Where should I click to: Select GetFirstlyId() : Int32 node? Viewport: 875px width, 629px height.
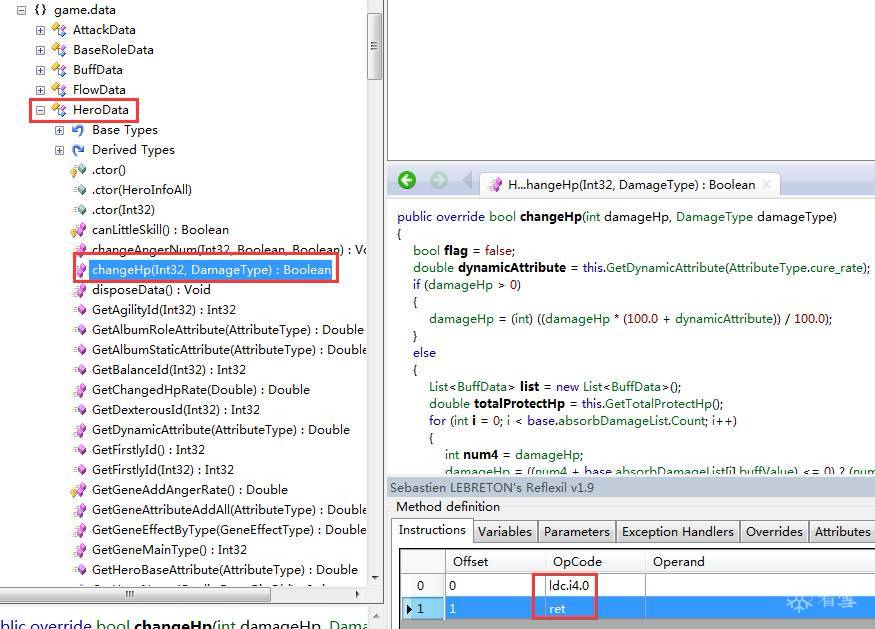pyautogui.click(x=148, y=450)
